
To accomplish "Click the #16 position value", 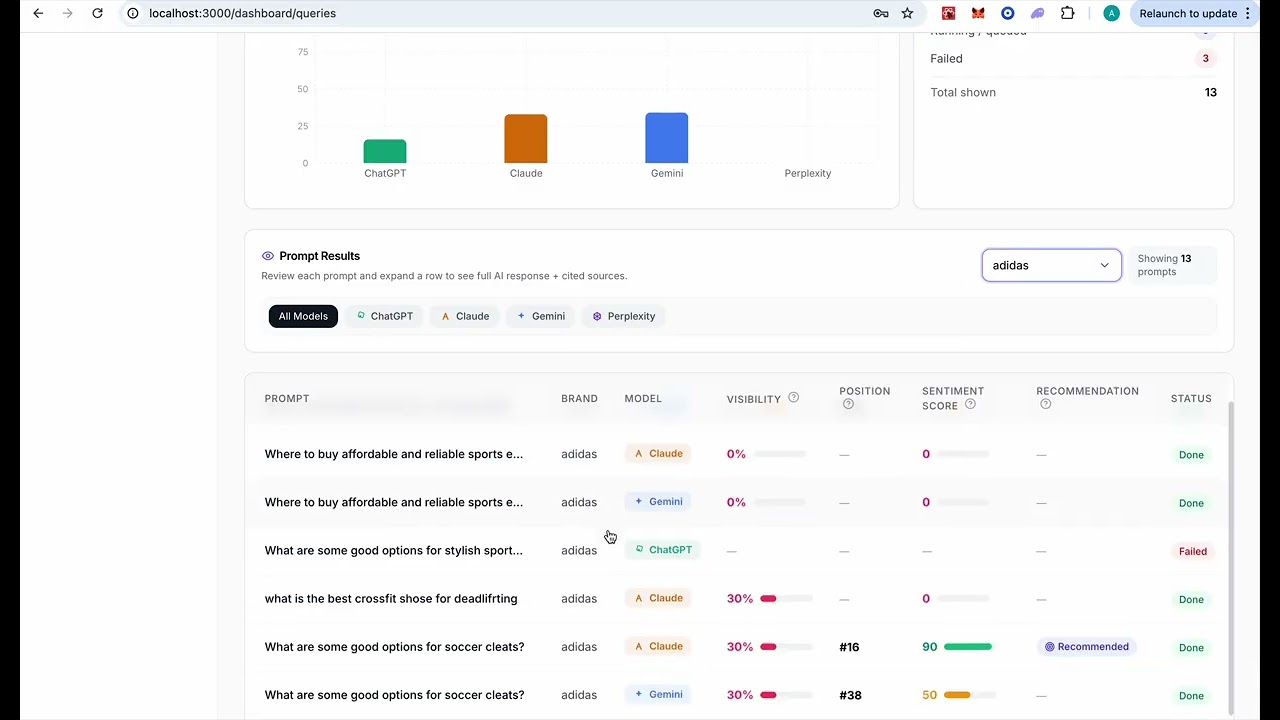I will tap(849, 647).
